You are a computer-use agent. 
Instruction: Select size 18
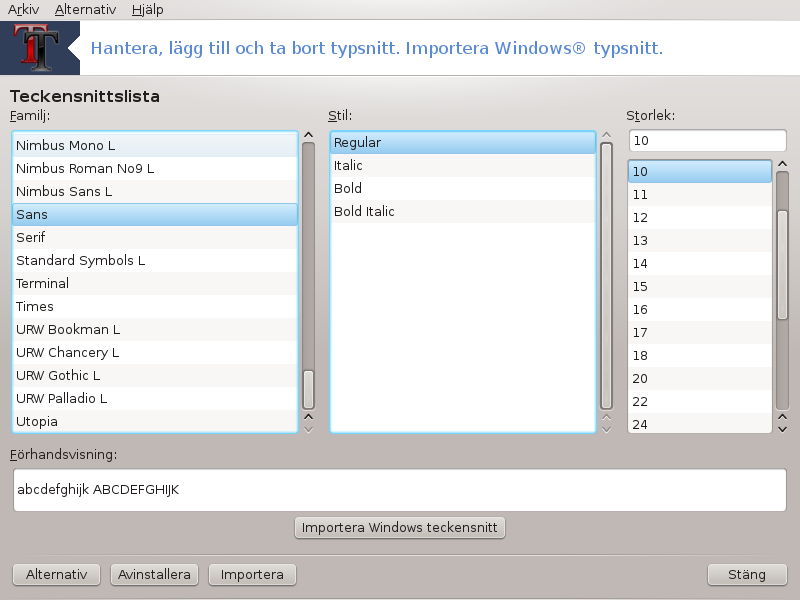click(700, 356)
